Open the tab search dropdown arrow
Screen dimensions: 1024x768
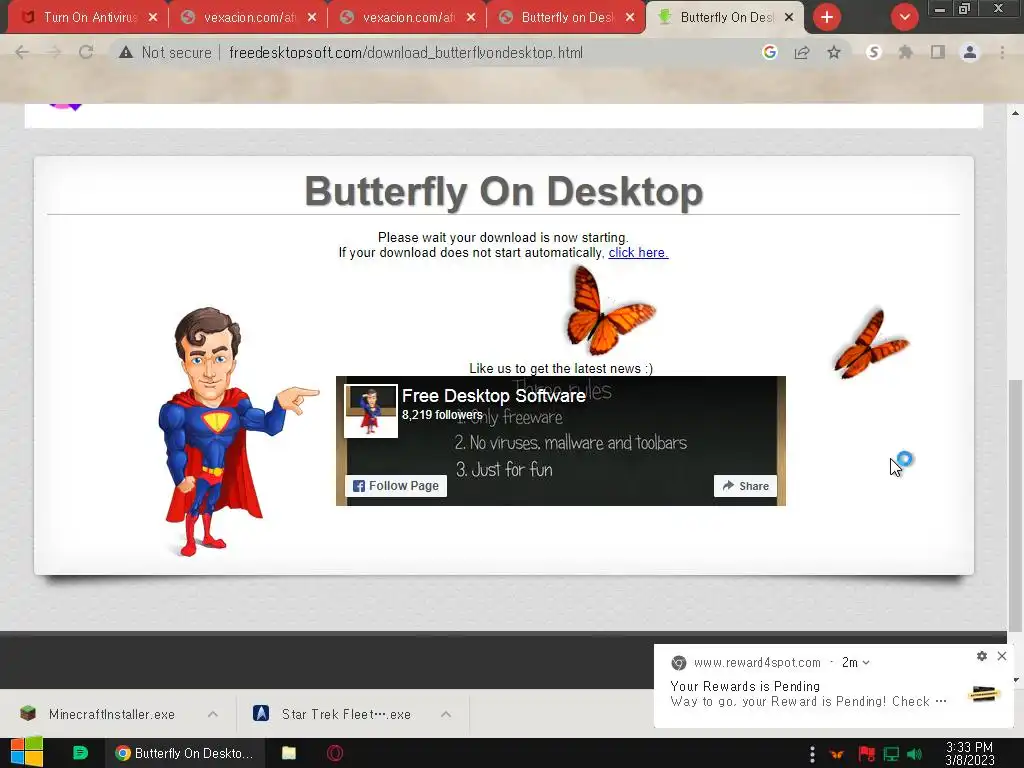pyautogui.click(x=904, y=17)
